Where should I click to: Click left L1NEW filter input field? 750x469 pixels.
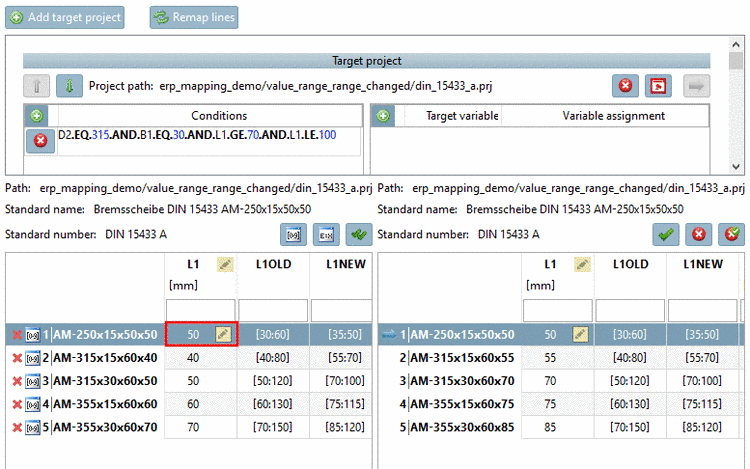[x=342, y=310]
